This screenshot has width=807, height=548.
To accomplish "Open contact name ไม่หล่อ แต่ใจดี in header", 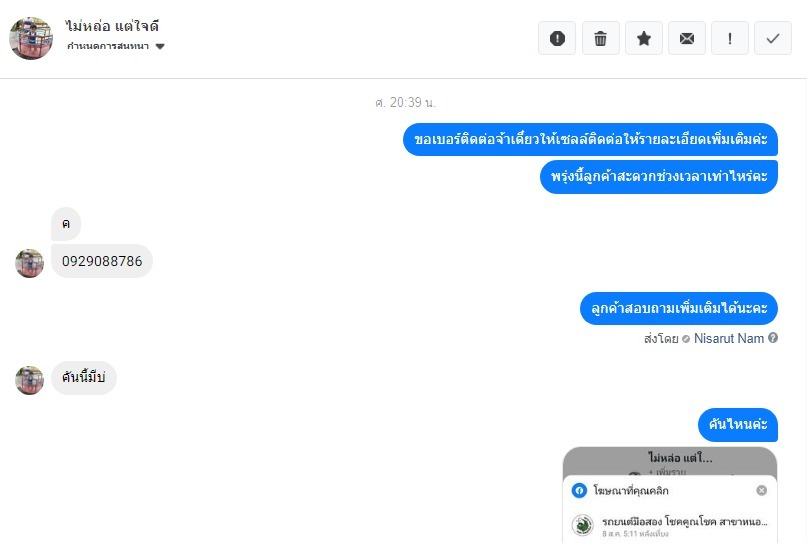I will [x=112, y=26].
